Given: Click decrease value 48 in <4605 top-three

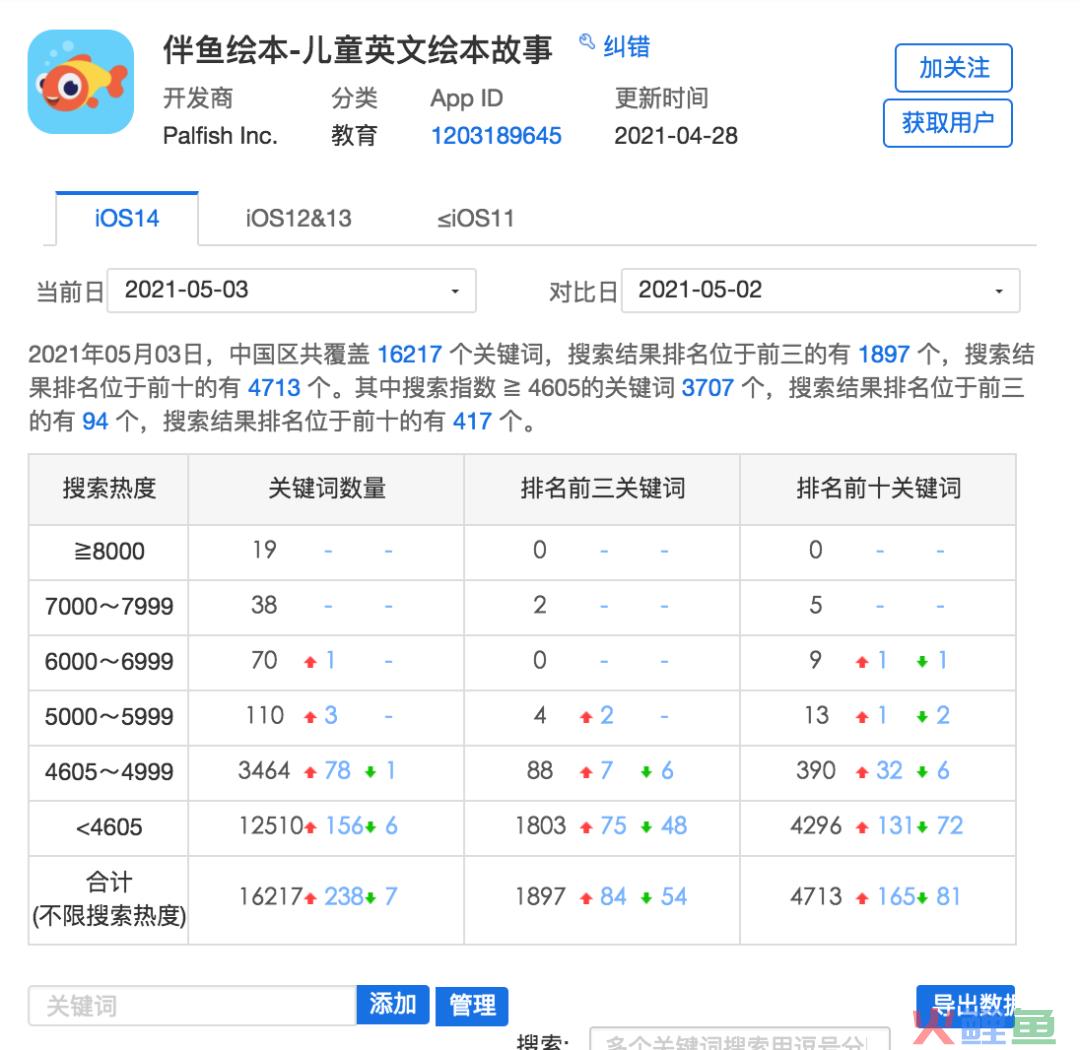Looking at the screenshot, I should pos(674,825).
